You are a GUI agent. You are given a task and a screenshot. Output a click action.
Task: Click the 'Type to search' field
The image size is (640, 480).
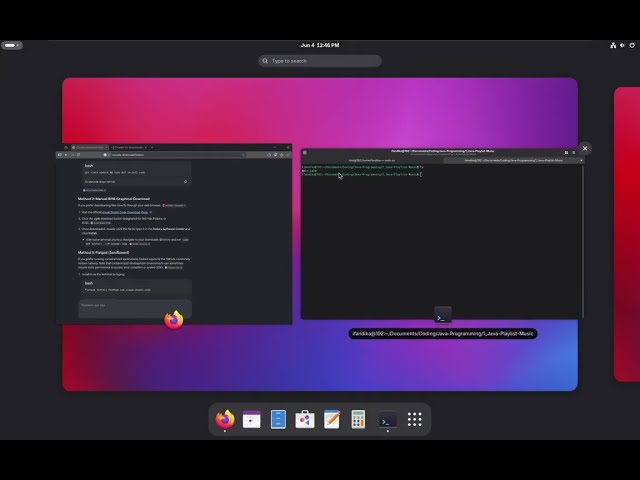320,61
